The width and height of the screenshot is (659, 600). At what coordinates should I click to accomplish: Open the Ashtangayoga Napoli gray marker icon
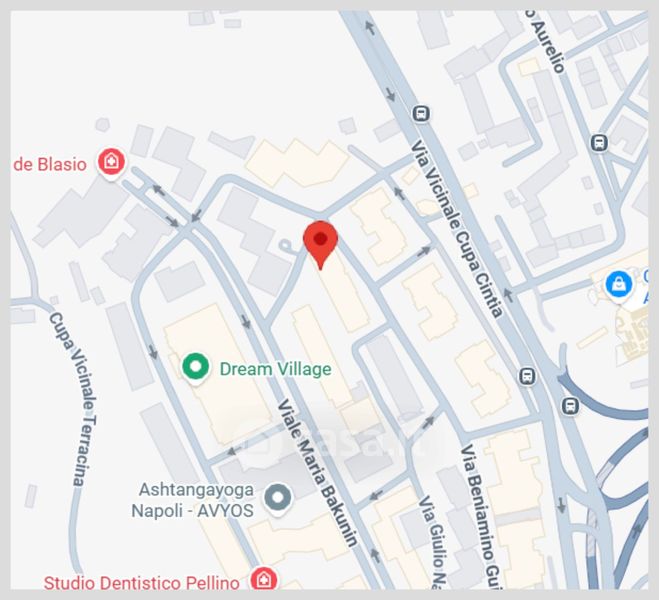[278, 498]
